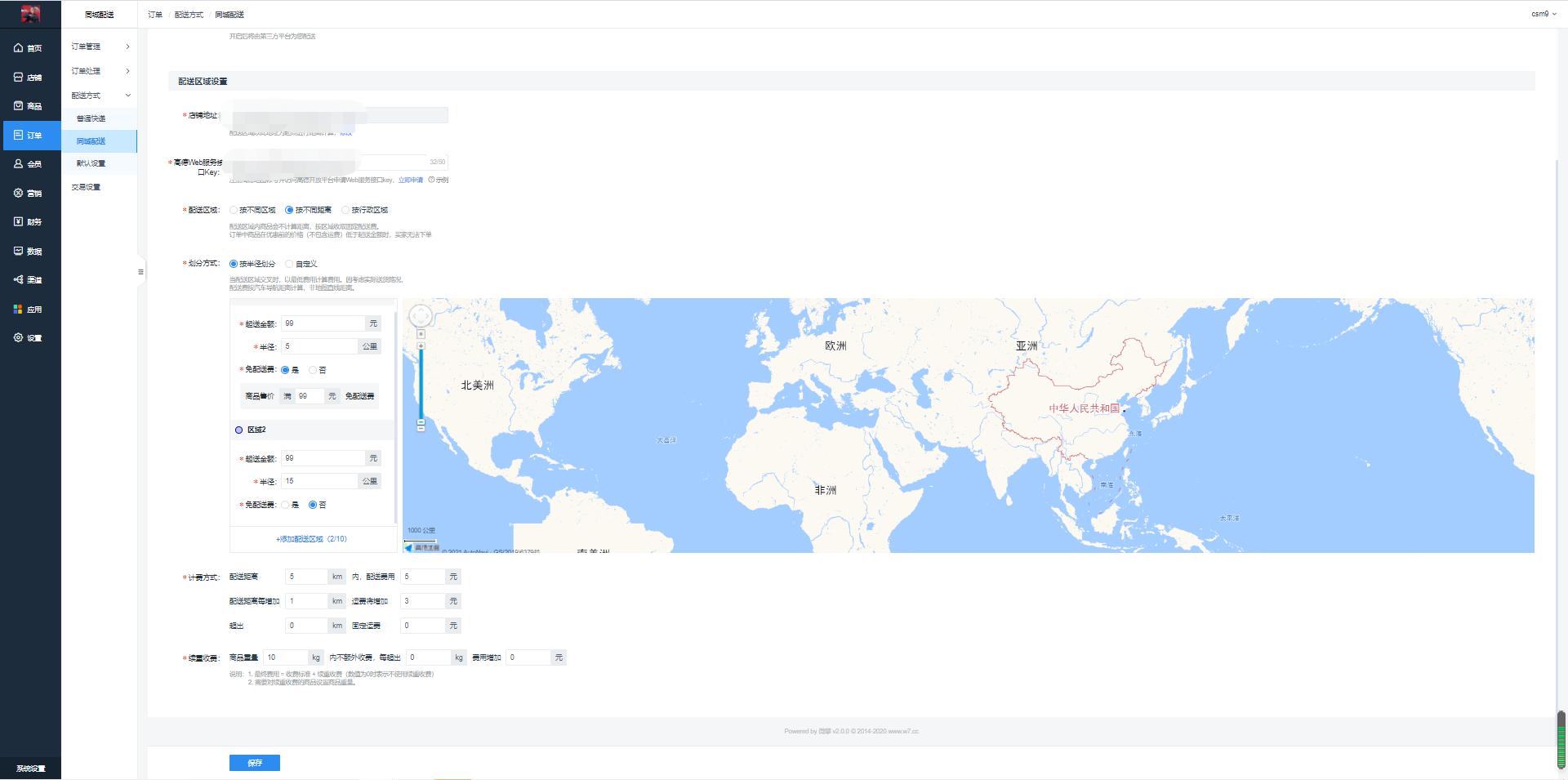
Task: Click the map zoom-in plus button
Action: click(421, 346)
